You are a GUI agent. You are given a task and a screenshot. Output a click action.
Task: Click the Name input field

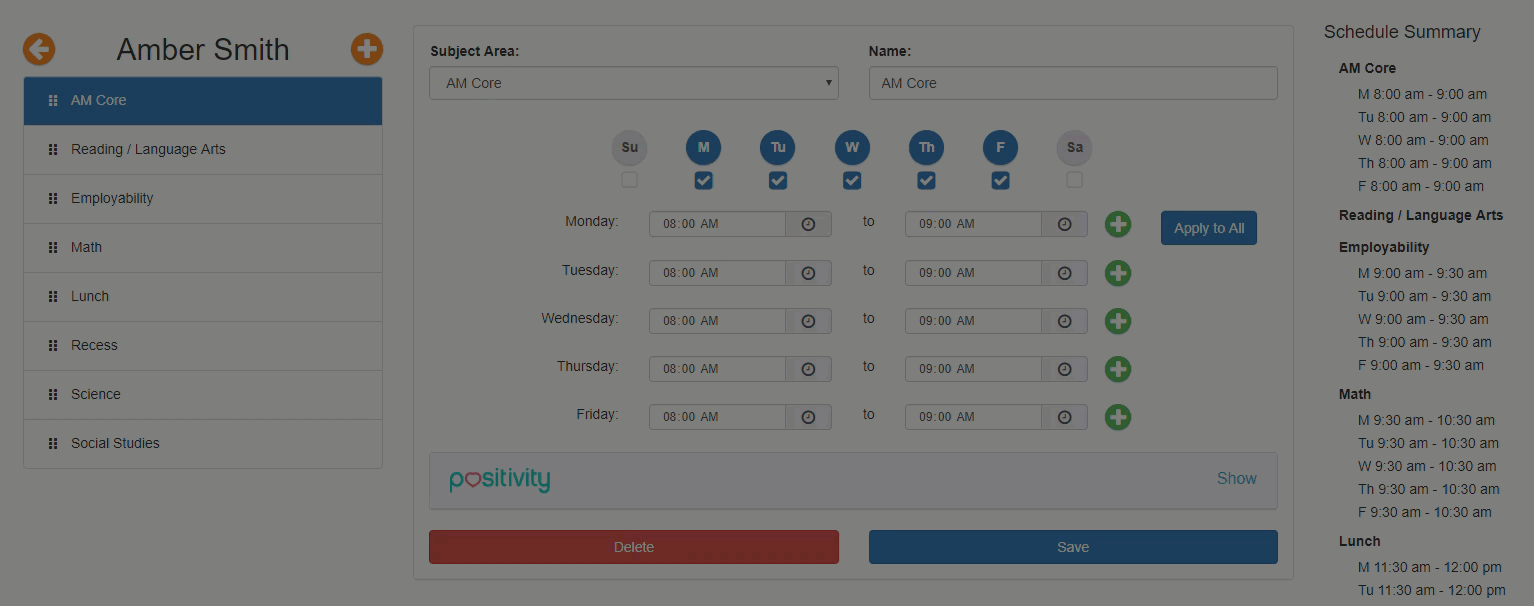(1073, 83)
